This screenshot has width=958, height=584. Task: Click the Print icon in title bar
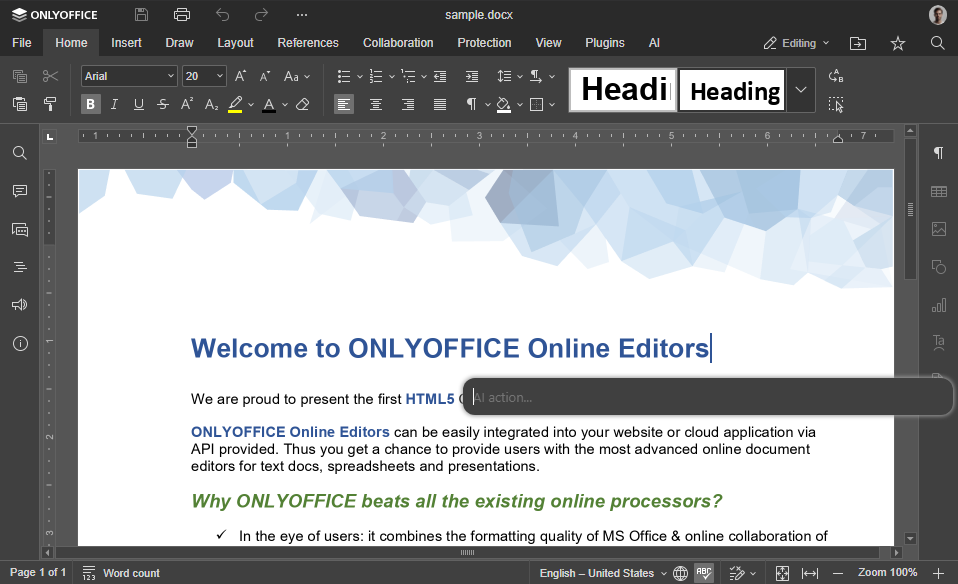(181, 15)
